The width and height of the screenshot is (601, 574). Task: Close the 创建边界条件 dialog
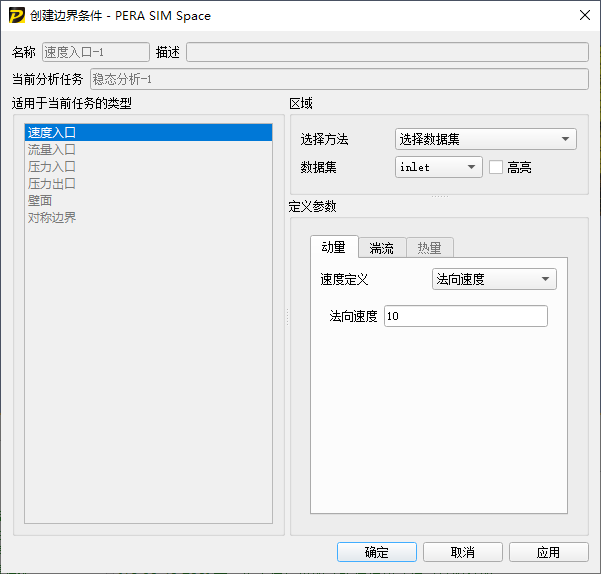point(585,15)
